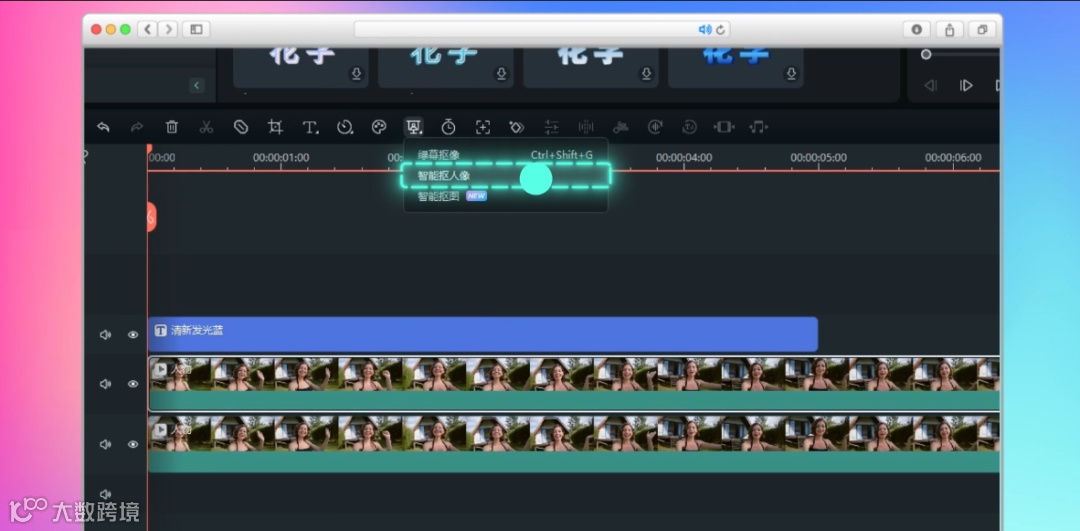Go back in the Safari window
Screen dimensions: 1080x531
pyautogui.click(x=147, y=30)
